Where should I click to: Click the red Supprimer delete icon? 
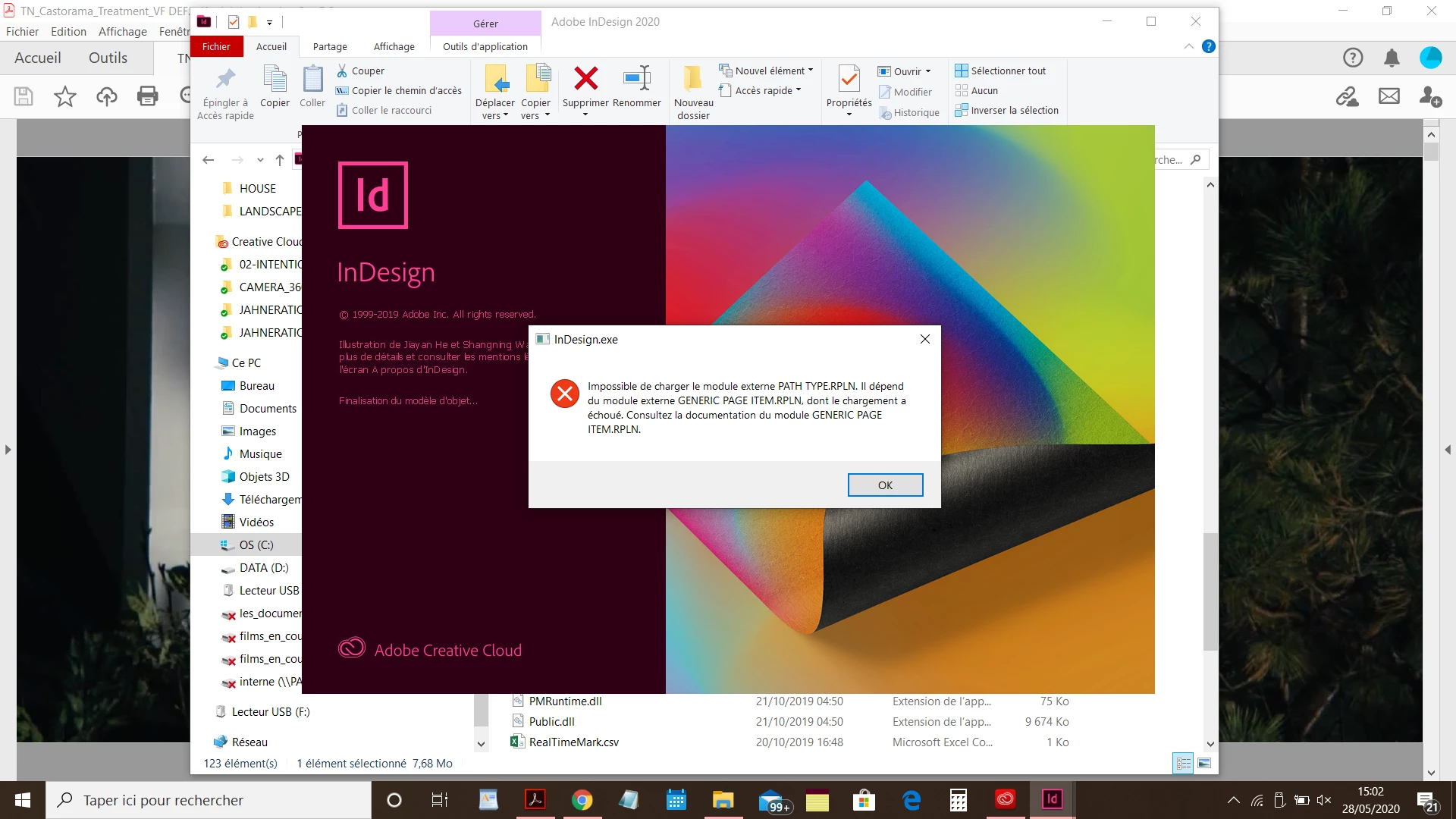pyautogui.click(x=585, y=79)
